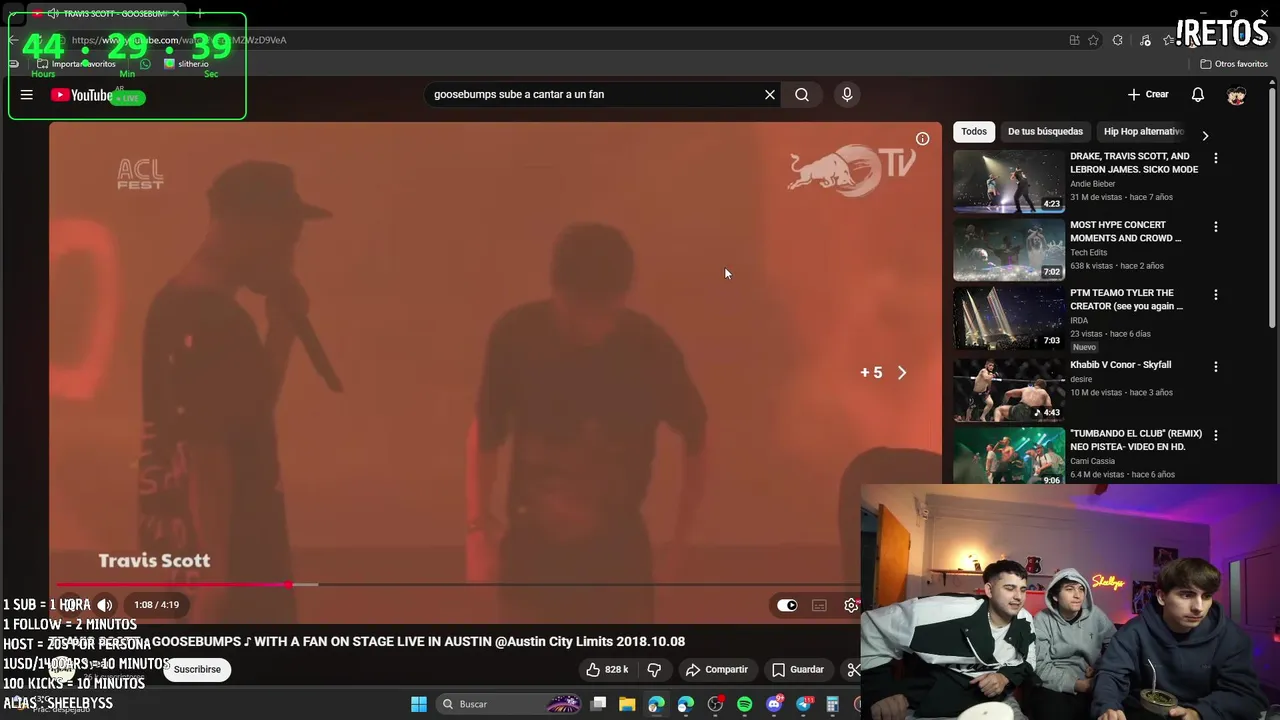Open options for Khabib V Conor video
Viewport: 1280px width, 720px height.
(1216, 367)
